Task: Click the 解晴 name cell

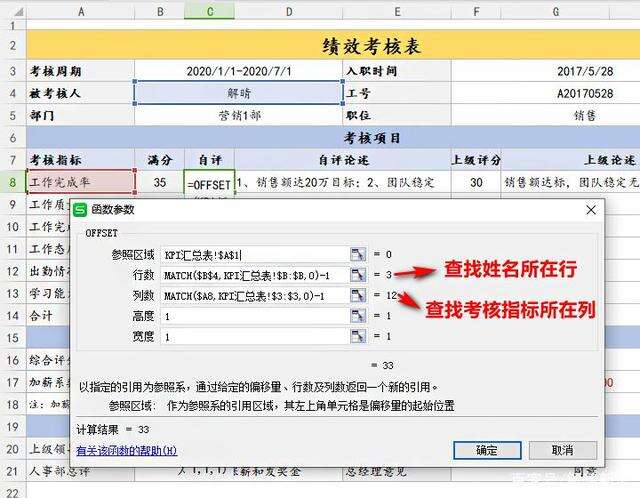Action: click(x=239, y=93)
